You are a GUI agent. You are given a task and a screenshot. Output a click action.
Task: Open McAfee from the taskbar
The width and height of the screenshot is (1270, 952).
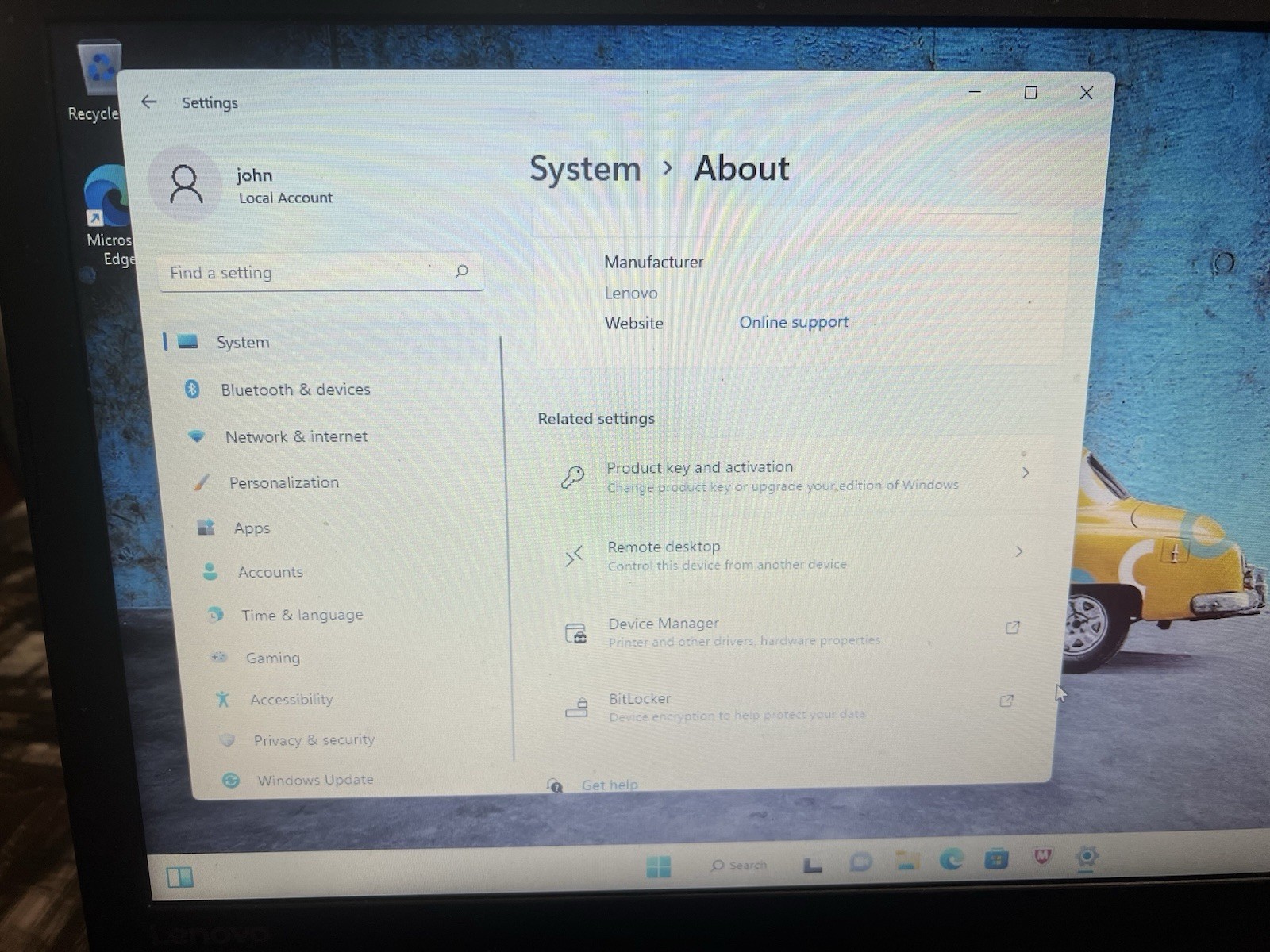tap(1042, 857)
